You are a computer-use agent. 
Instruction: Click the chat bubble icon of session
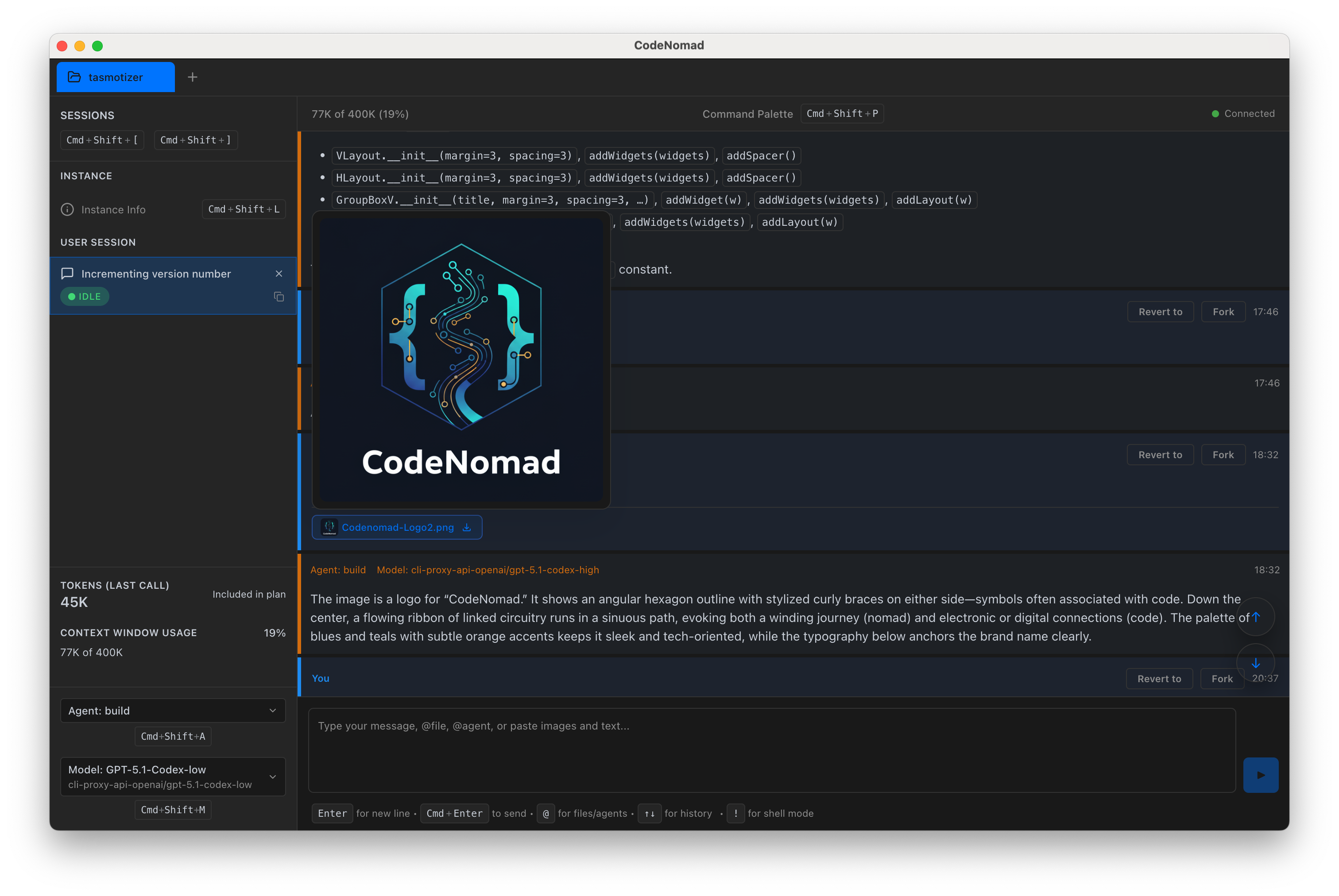click(x=67, y=274)
